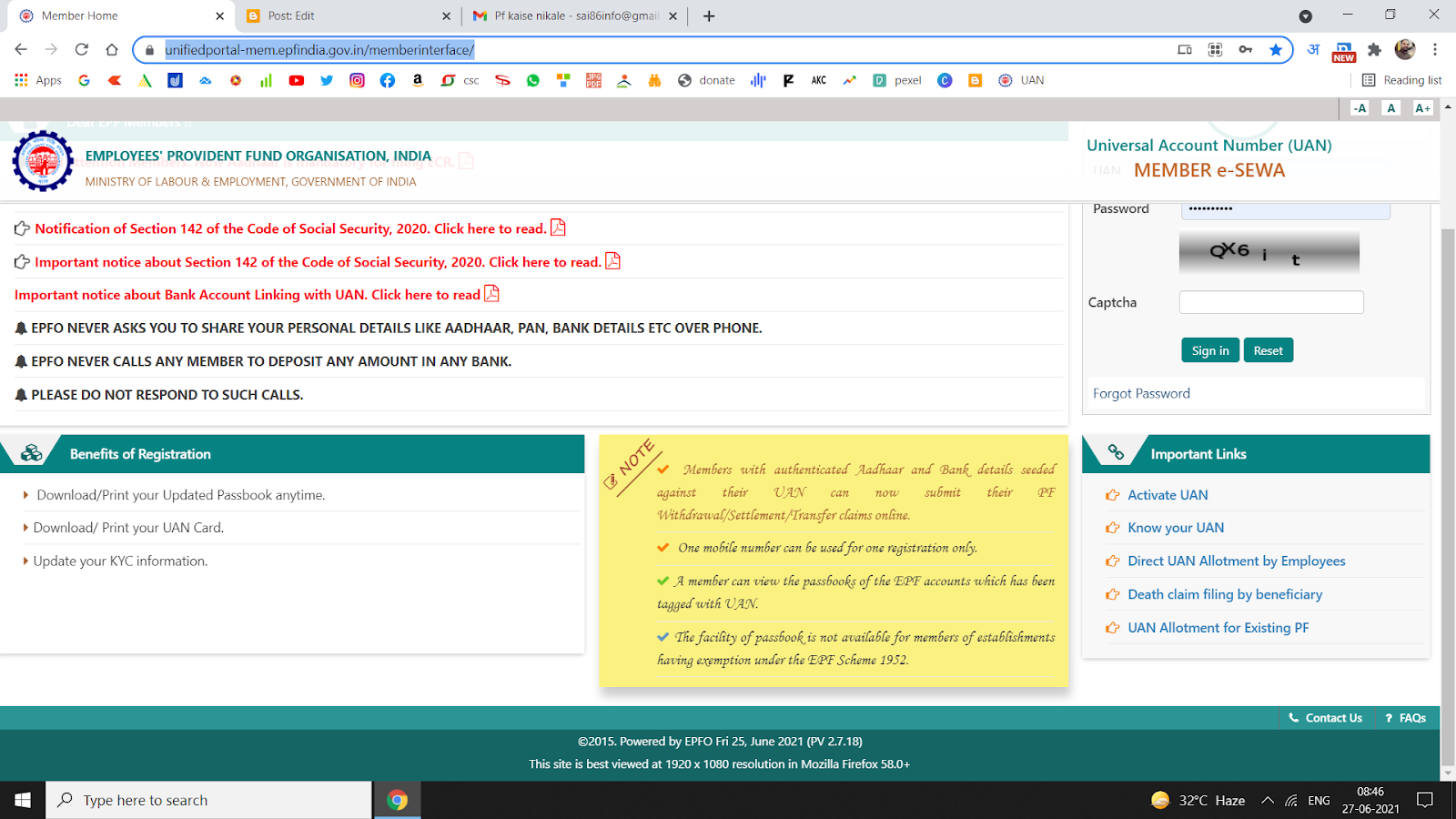Click the weather 32°C Haze widget

[x=1198, y=800]
